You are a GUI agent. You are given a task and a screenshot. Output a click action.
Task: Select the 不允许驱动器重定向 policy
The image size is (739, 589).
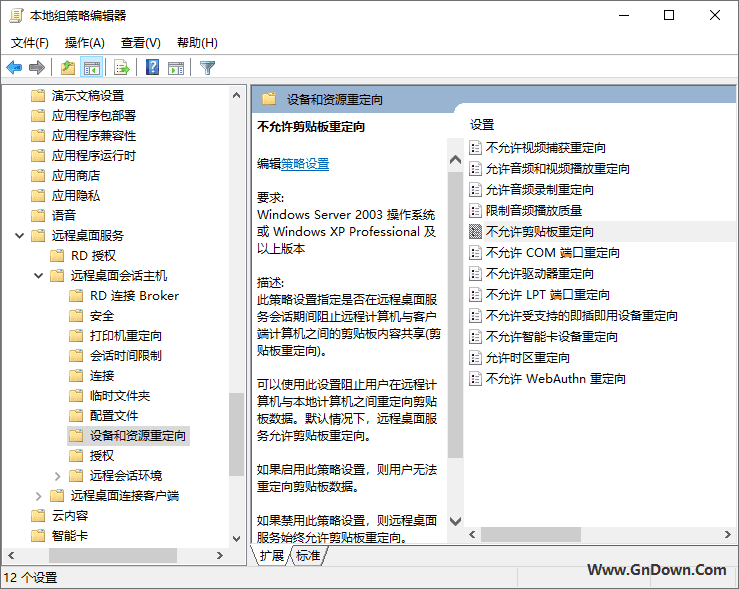(x=540, y=274)
